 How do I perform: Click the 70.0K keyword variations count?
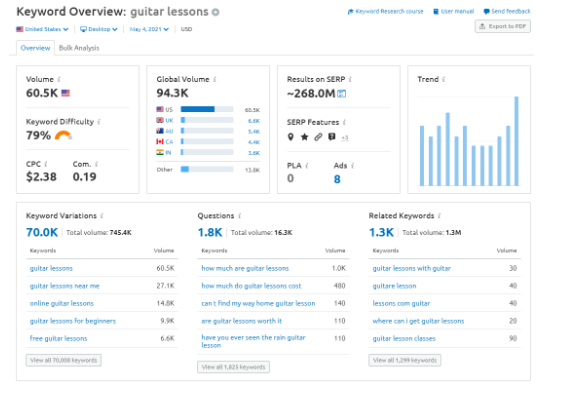click(x=42, y=232)
